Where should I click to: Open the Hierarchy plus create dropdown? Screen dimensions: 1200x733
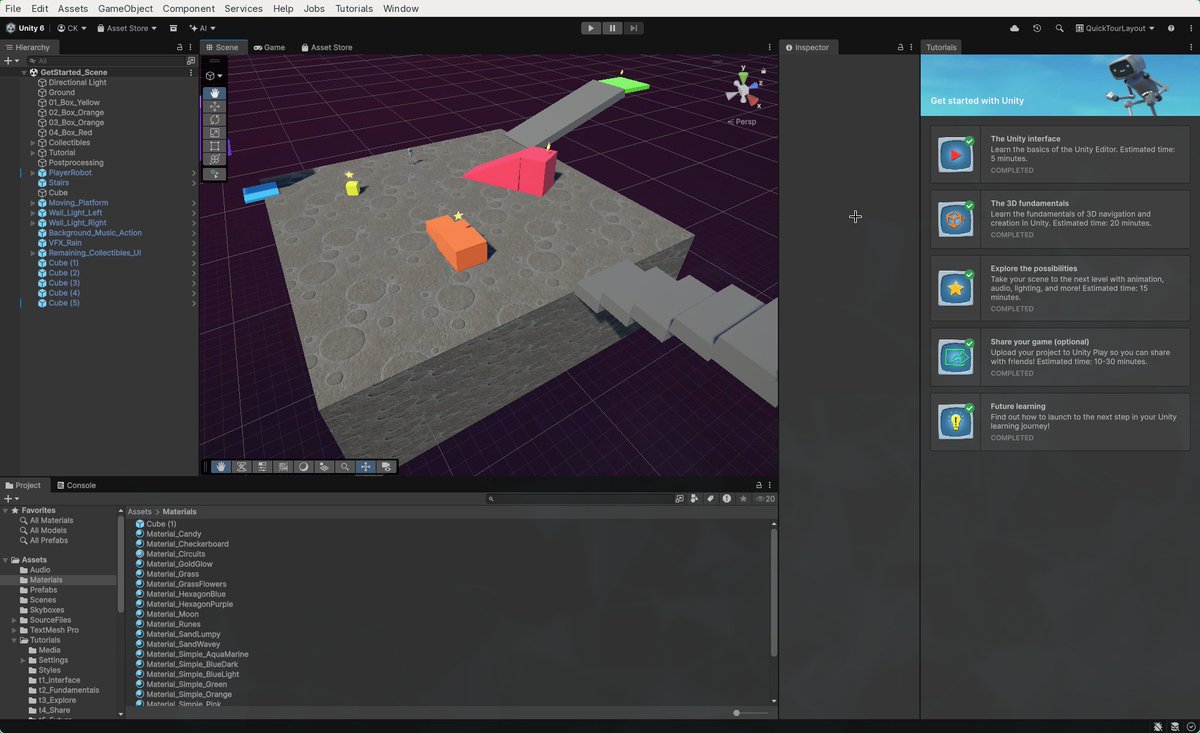[12, 61]
